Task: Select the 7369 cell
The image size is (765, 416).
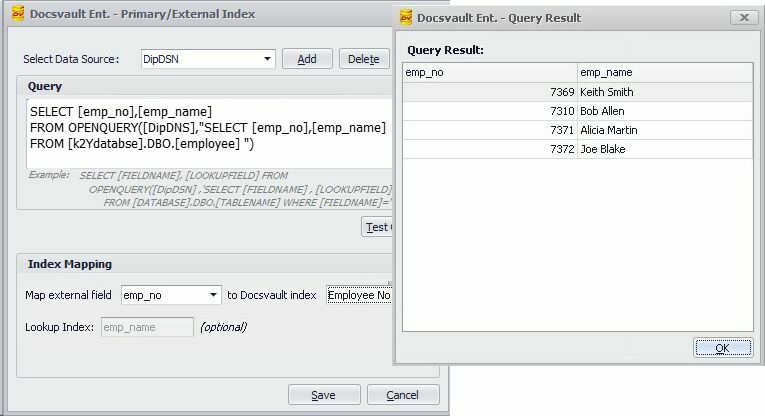Action: (490, 92)
